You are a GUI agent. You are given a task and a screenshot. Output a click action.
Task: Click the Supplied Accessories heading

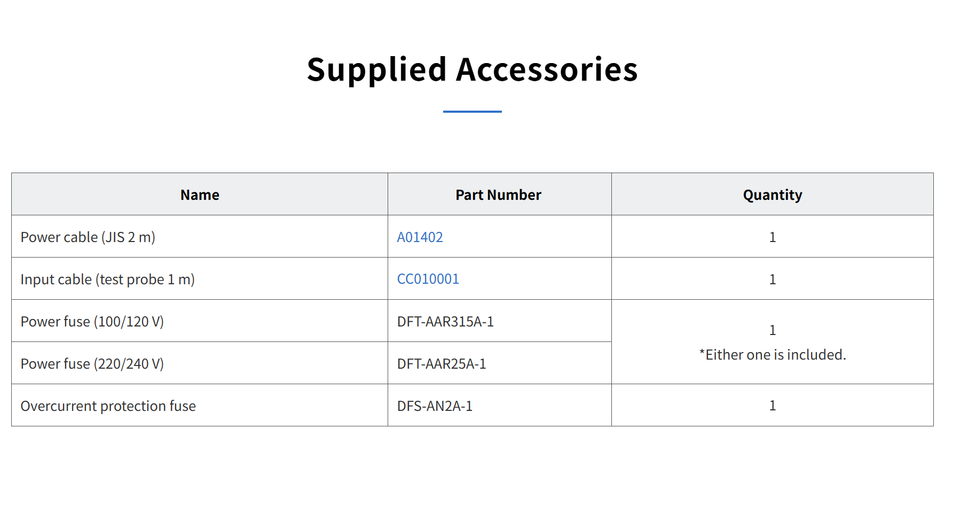coord(472,69)
